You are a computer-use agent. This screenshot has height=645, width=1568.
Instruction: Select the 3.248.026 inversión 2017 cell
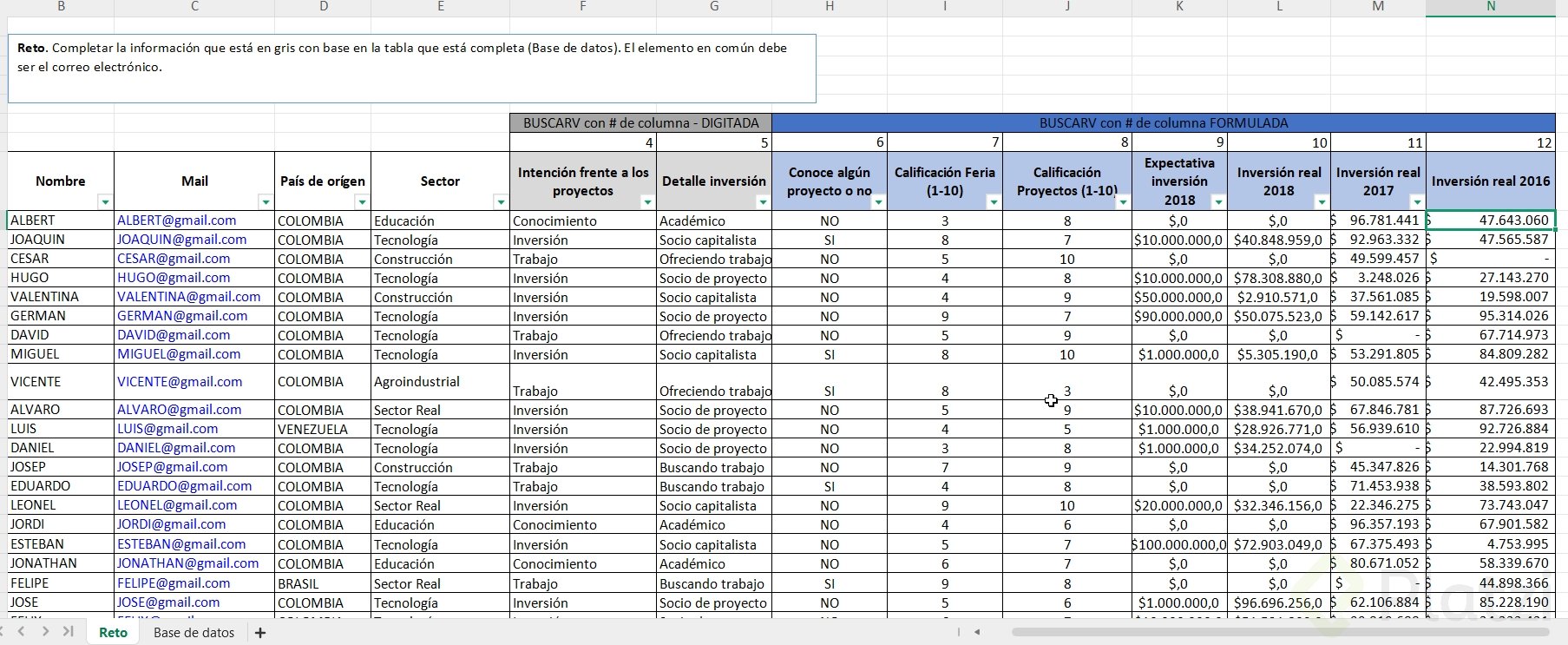(x=1378, y=278)
